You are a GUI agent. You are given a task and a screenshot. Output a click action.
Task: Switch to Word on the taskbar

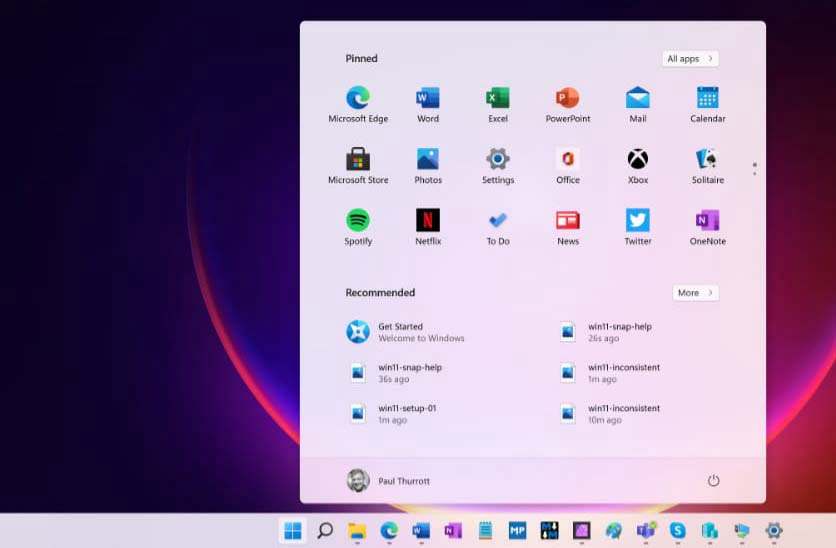tap(421, 530)
